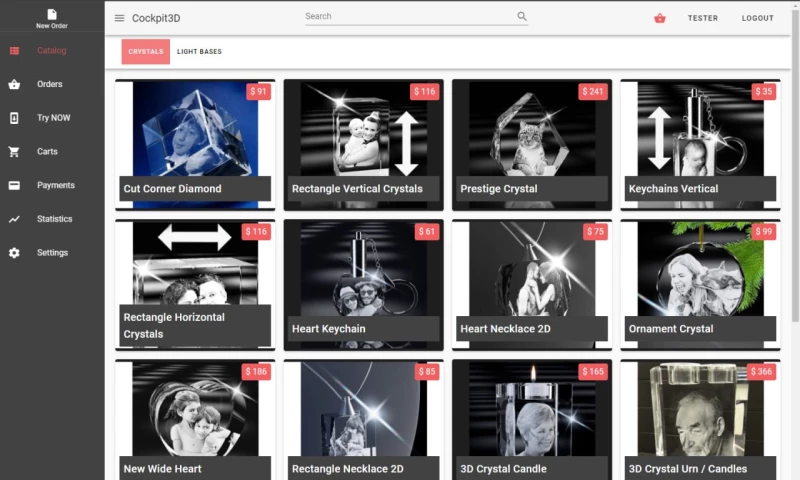800x480 pixels.
Task: Click the Ornament Crystal title label
Action: click(x=671, y=329)
